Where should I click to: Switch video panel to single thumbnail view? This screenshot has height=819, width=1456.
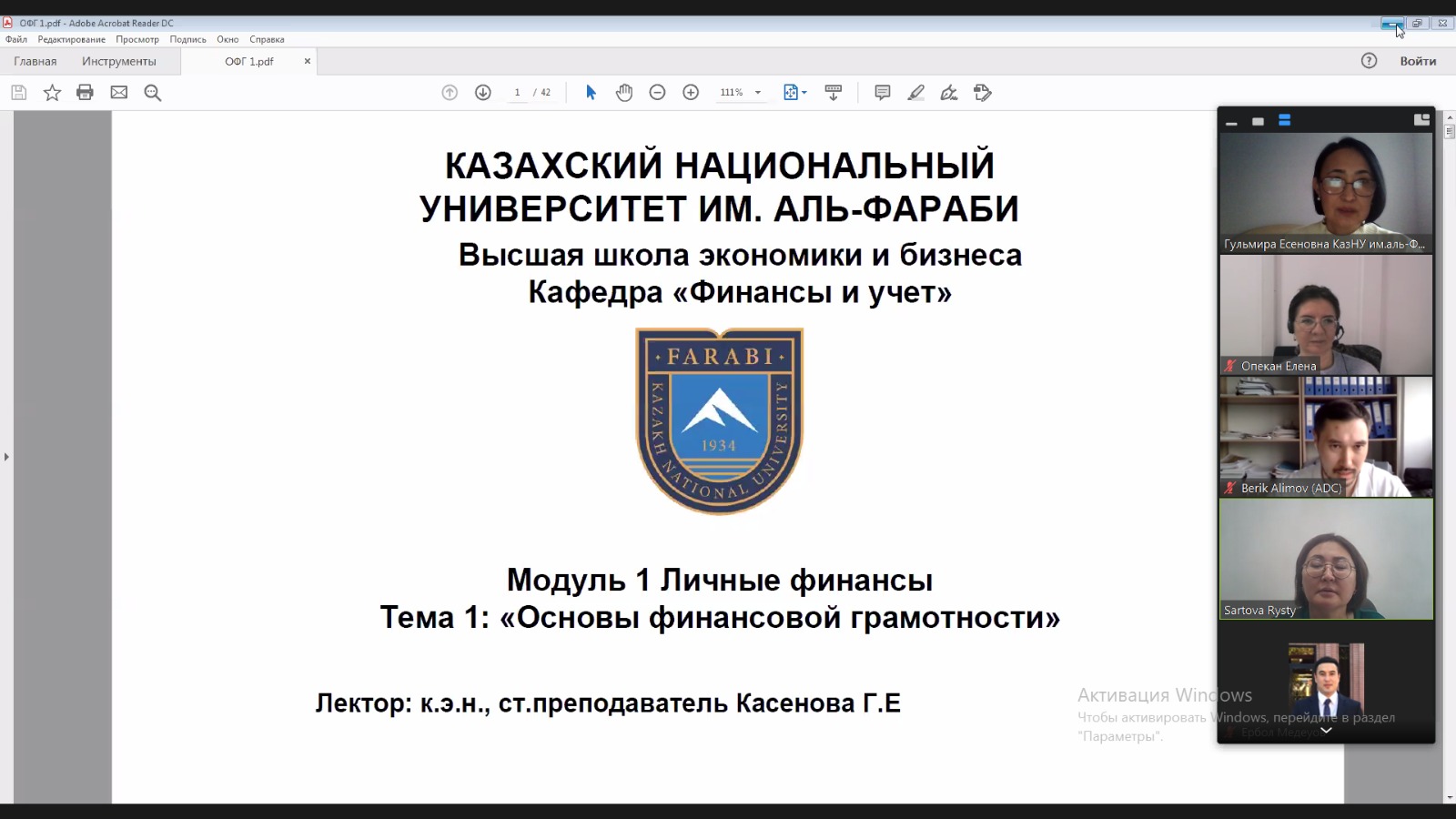pyautogui.click(x=1258, y=121)
